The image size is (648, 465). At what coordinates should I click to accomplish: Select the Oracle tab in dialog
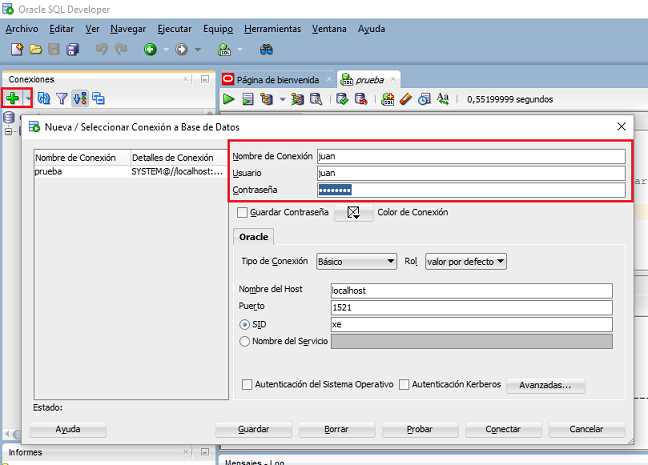point(254,237)
